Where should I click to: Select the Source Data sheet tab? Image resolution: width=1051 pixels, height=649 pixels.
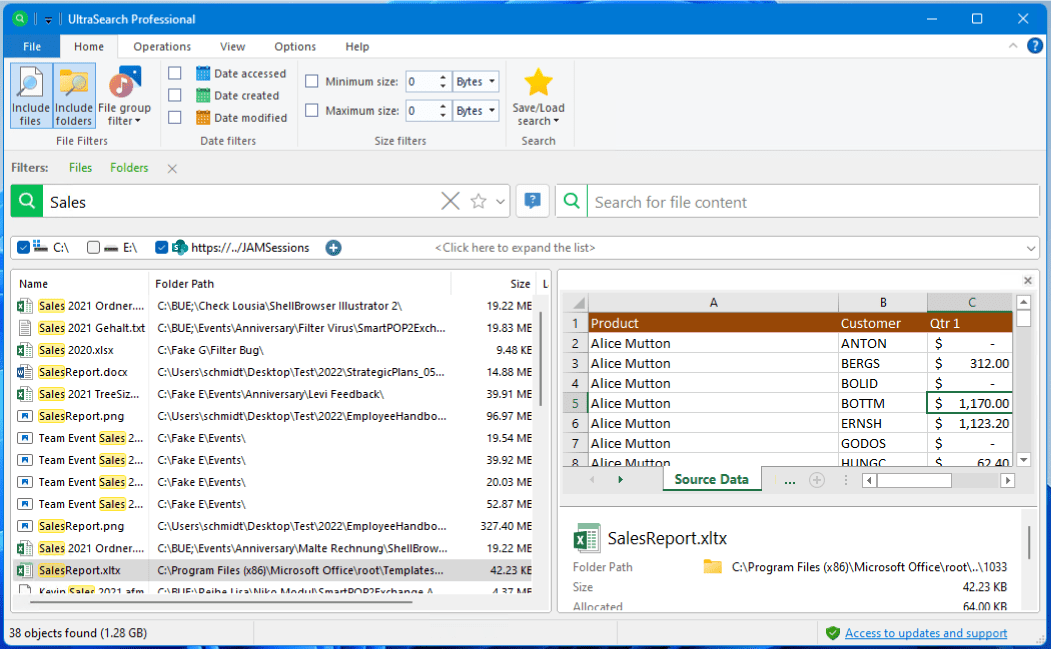(x=711, y=479)
